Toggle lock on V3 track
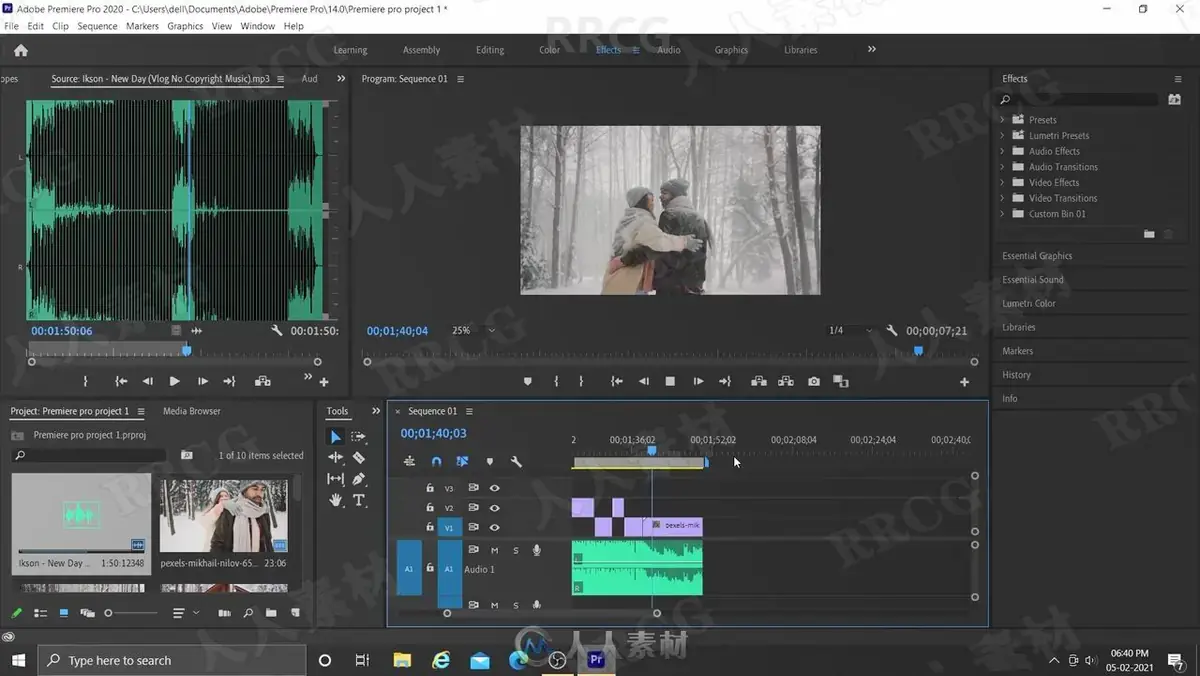The height and width of the screenshot is (676, 1200). (x=430, y=488)
